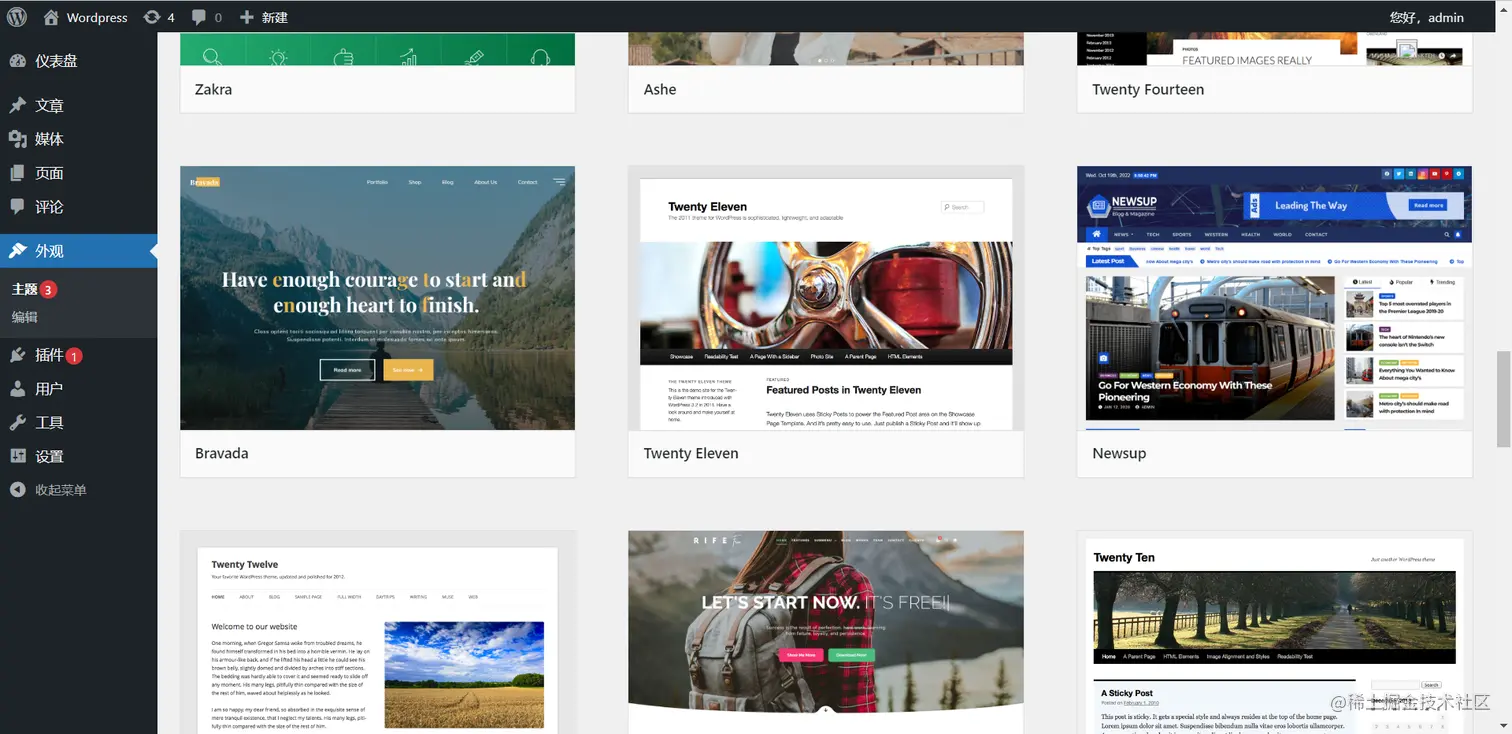Click the 外观 paintbrush icon
Screen dimensions: 1512x734
[x=17, y=251]
